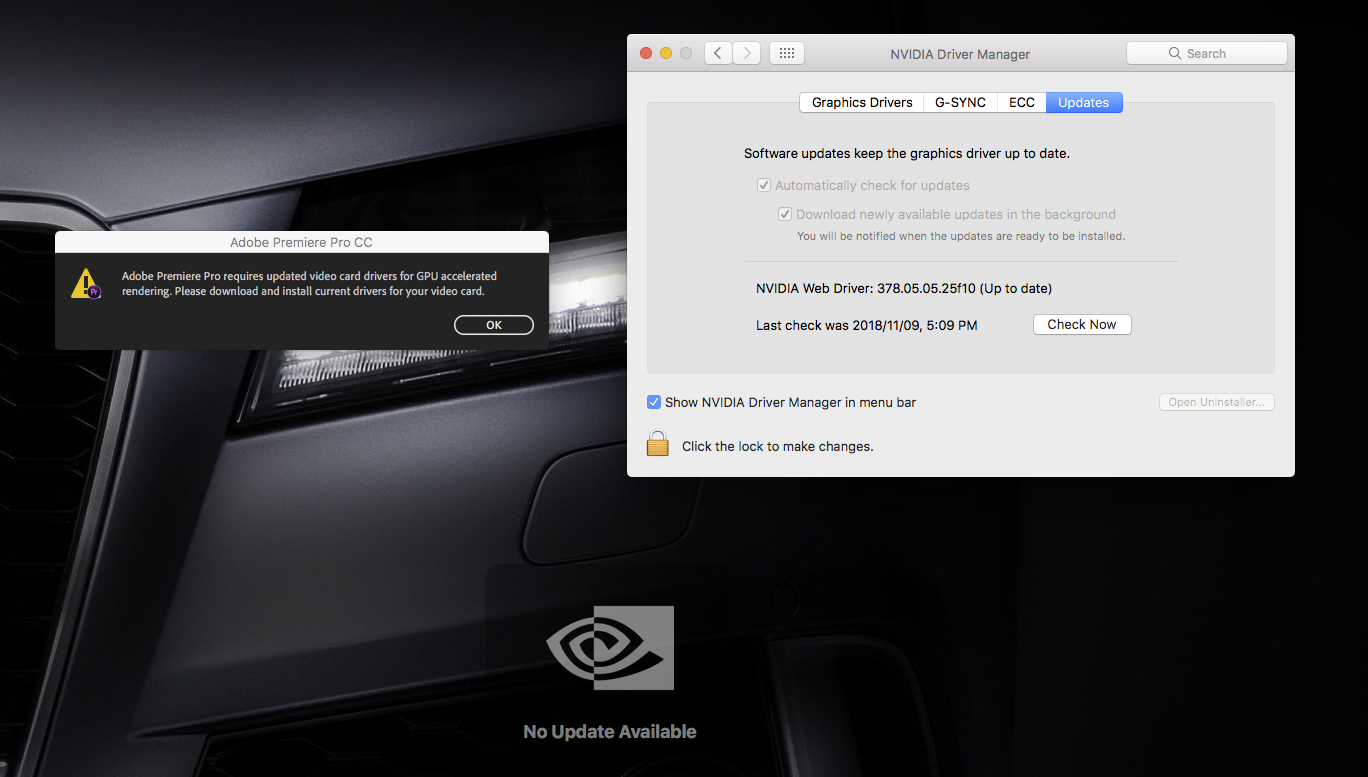Open the show-all preferences grid icon
This screenshot has height=777, width=1368.
point(787,54)
